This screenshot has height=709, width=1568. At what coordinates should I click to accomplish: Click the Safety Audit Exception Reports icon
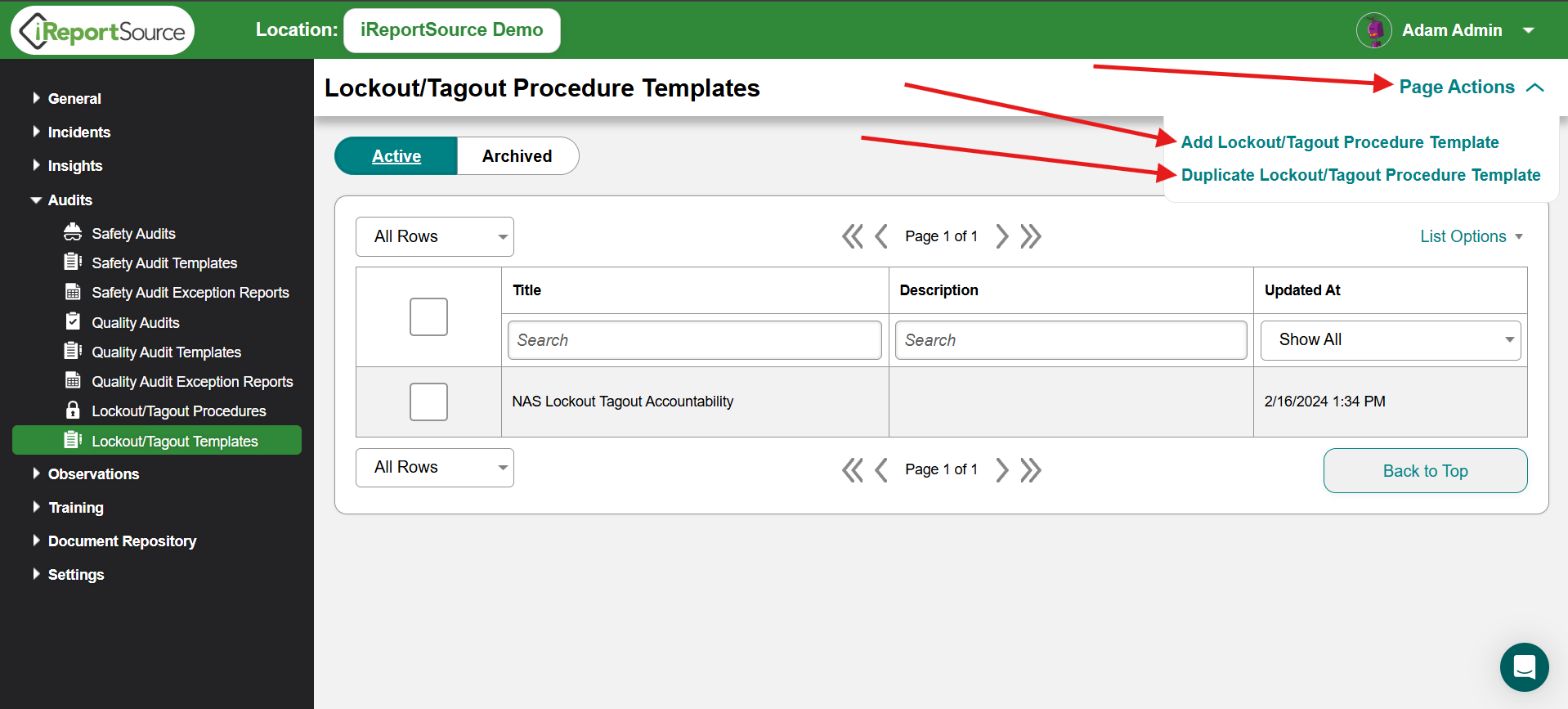pos(73,292)
